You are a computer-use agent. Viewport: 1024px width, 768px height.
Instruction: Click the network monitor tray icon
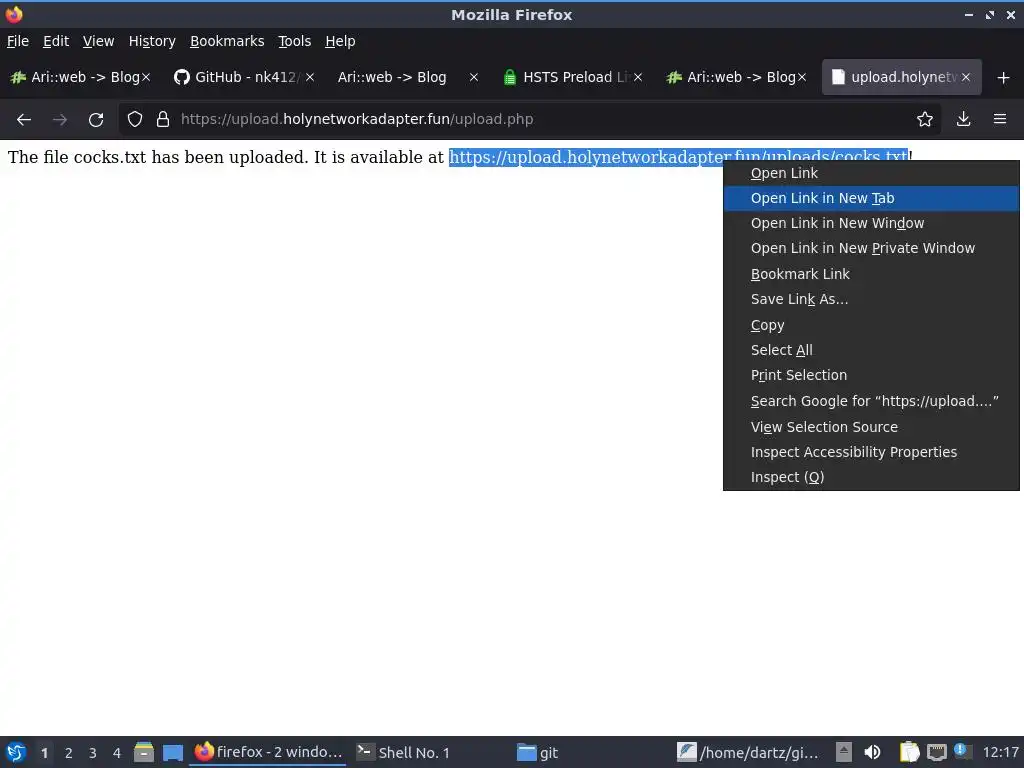pyautogui.click(x=937, y=752)
